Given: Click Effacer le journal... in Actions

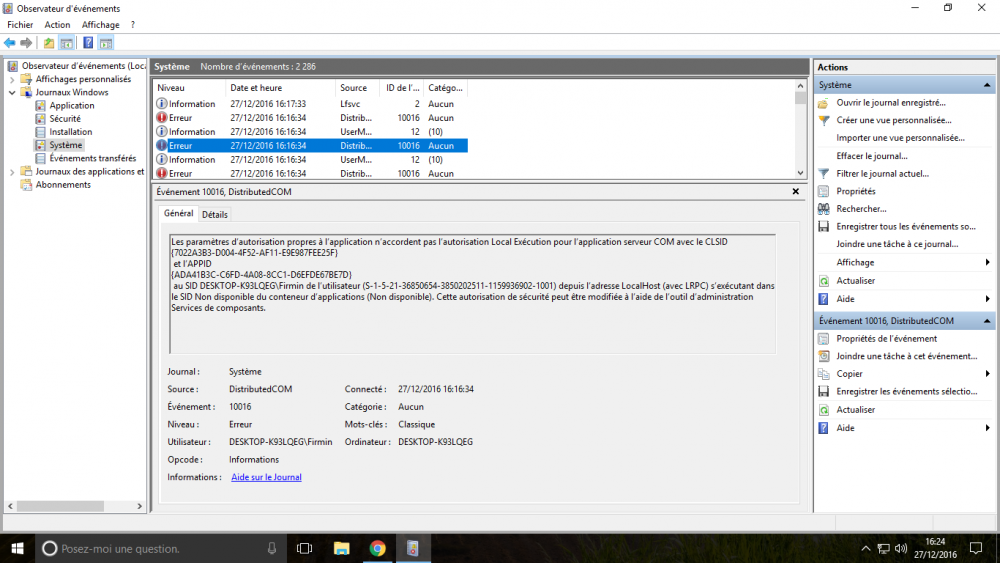Looking at the screenshot, I should (x=872, y=156).
